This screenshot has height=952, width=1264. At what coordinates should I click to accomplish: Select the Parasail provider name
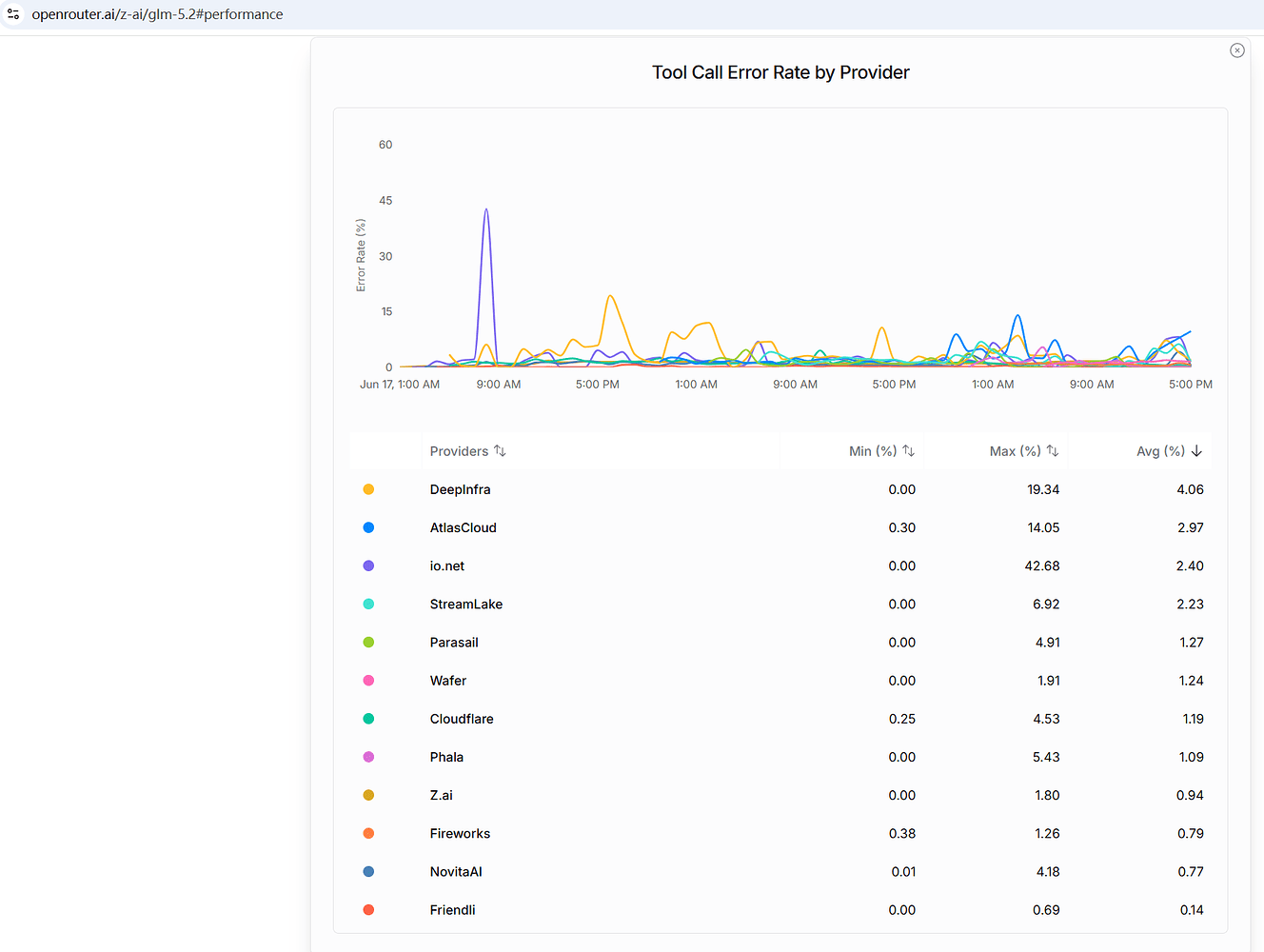(x=454, y=643)
